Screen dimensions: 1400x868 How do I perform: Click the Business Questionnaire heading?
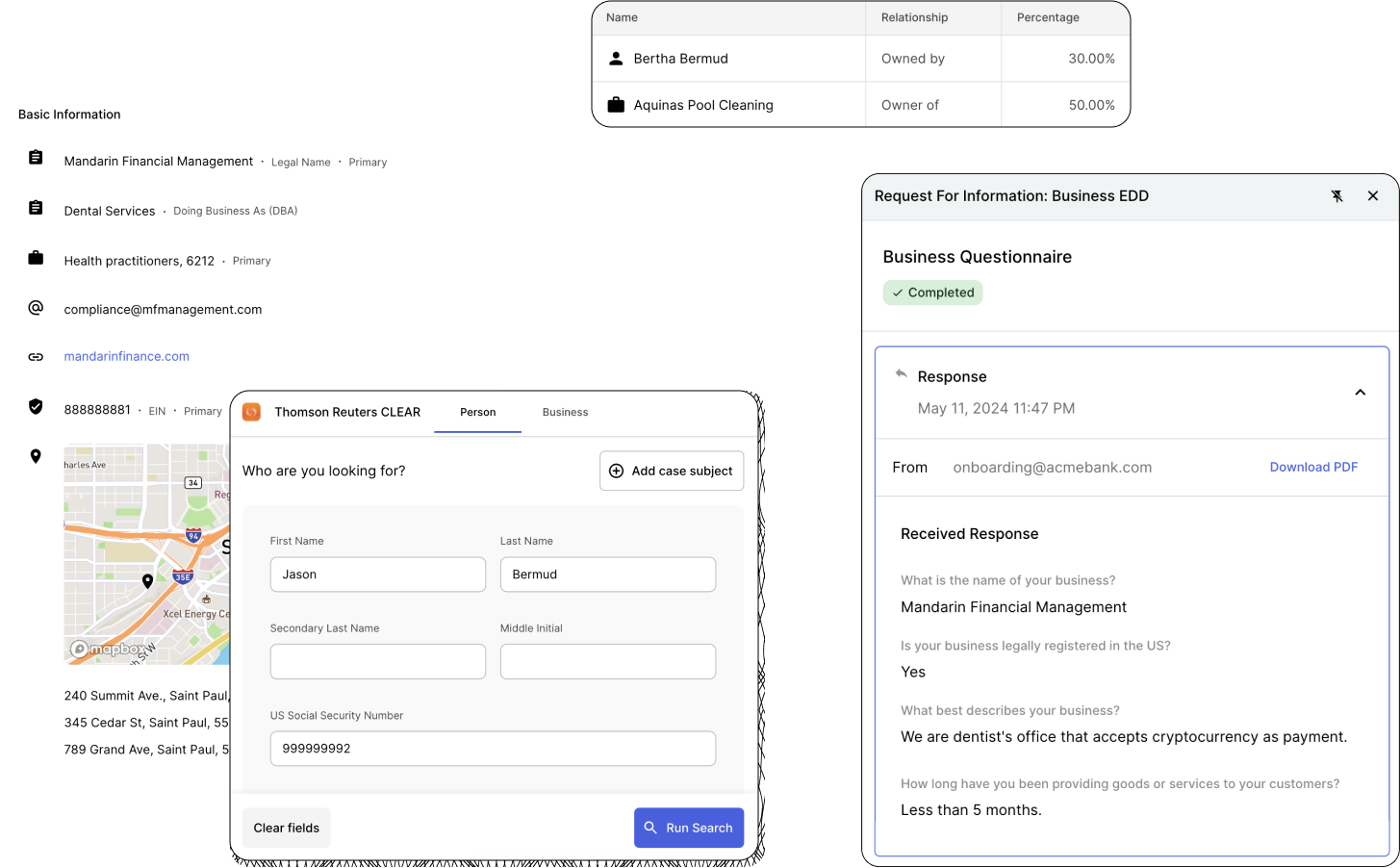(978, 257)
